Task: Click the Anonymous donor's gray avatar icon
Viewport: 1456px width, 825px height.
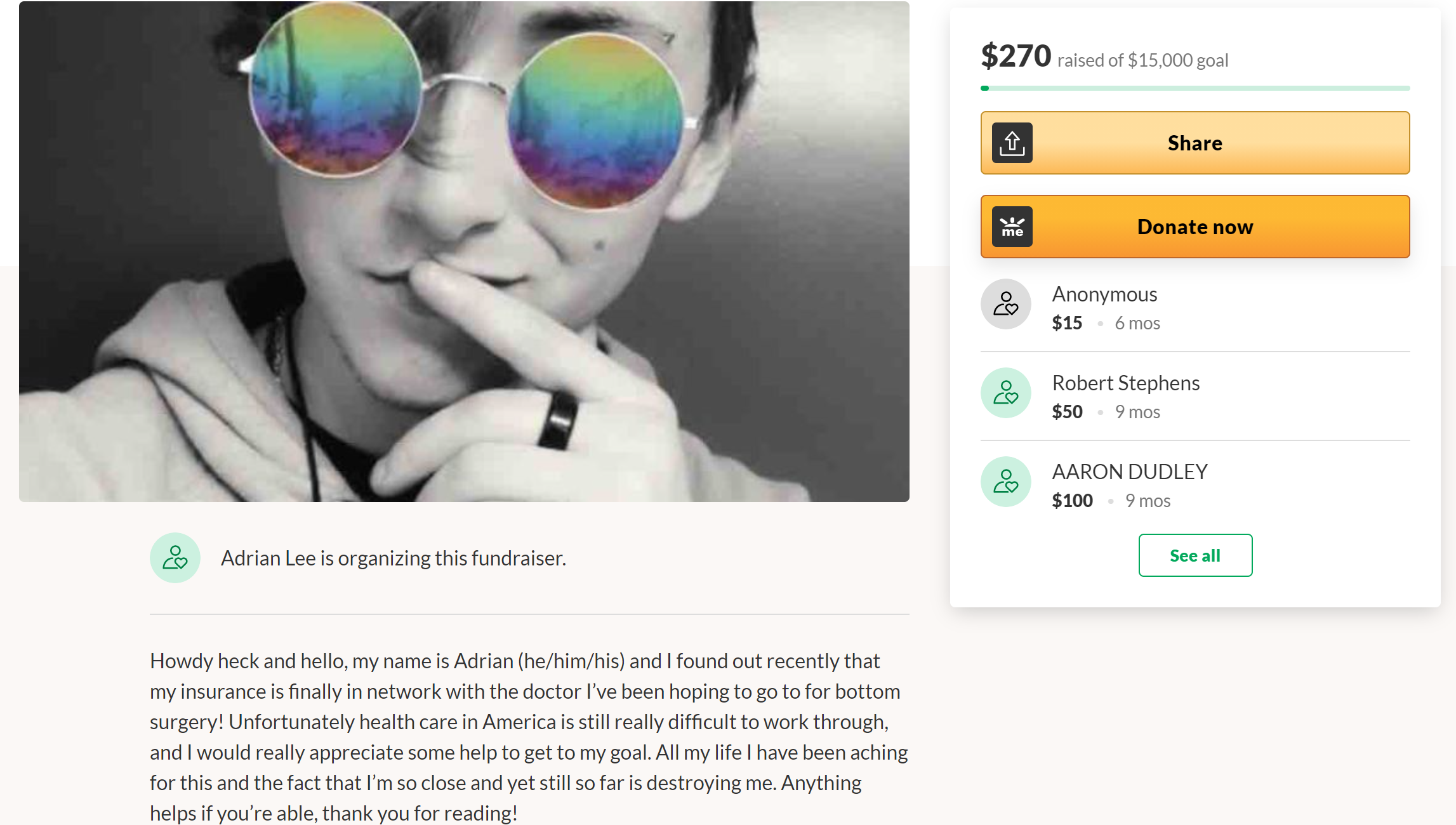Action: click(1005, 304)
